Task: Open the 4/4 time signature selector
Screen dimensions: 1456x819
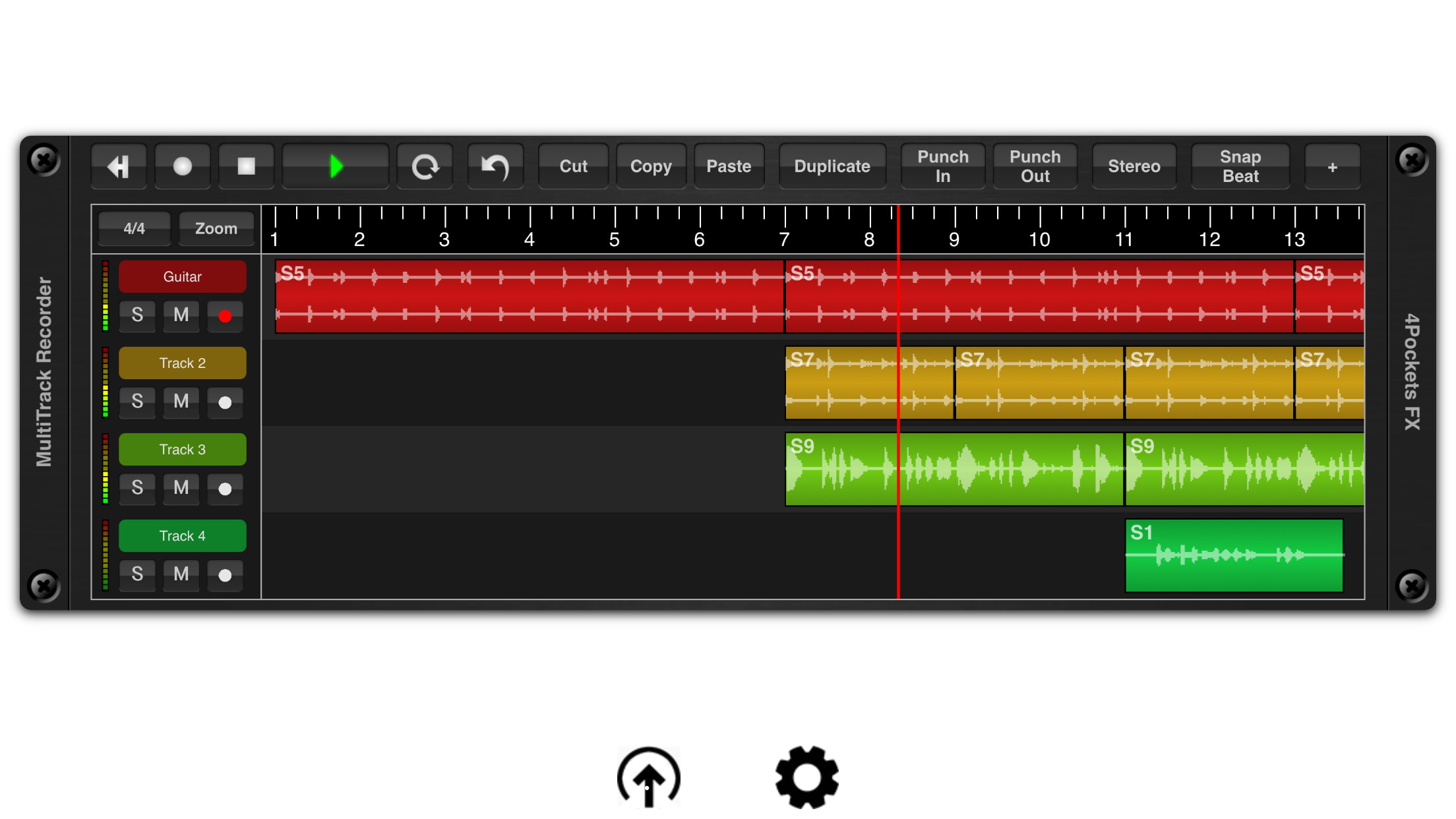Action: click(x=134, y=228)
